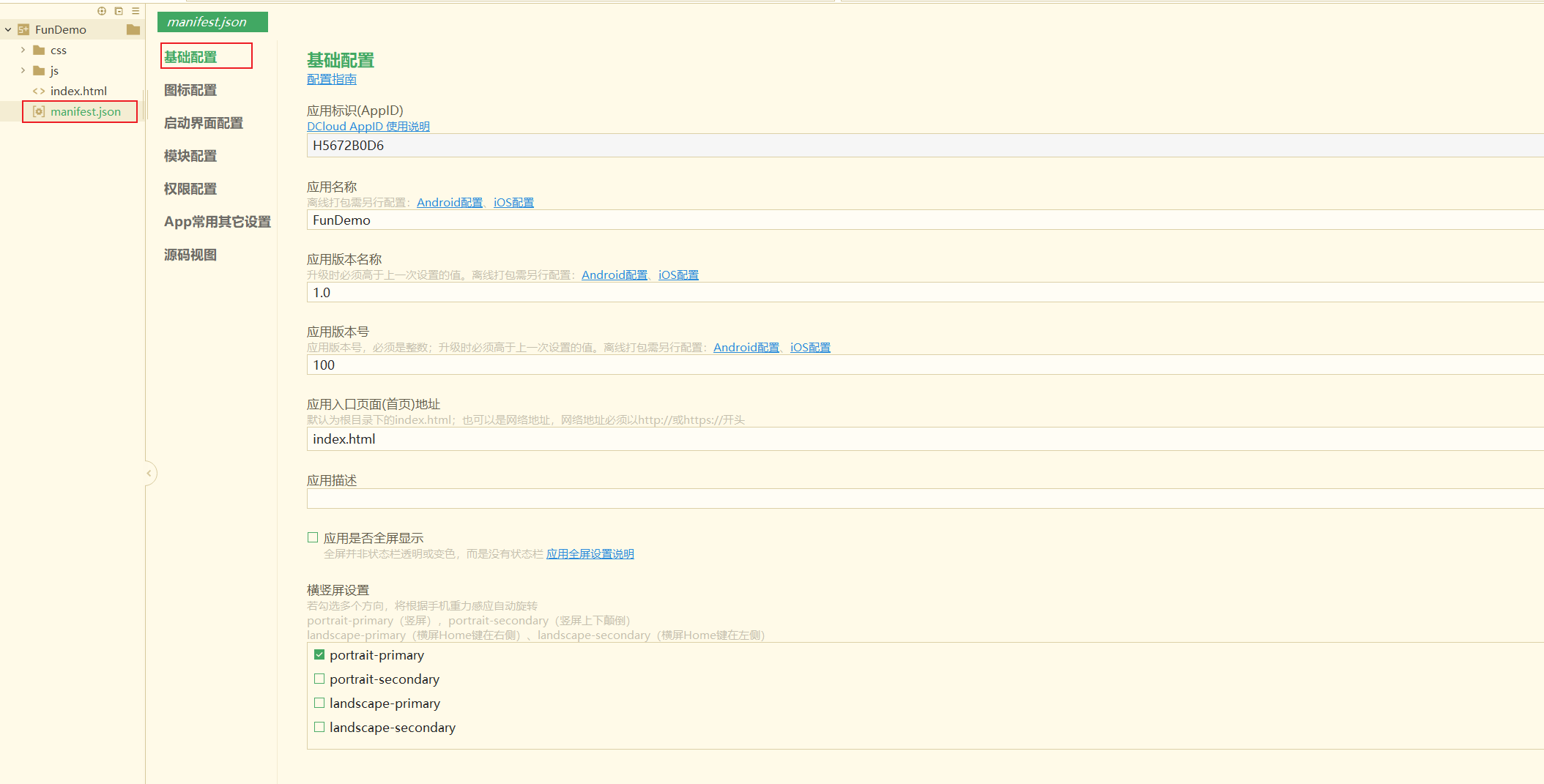Screen dimensions: 1544x784
Task: Uncheck the portrait-primary checkbox
Action: 319,655
